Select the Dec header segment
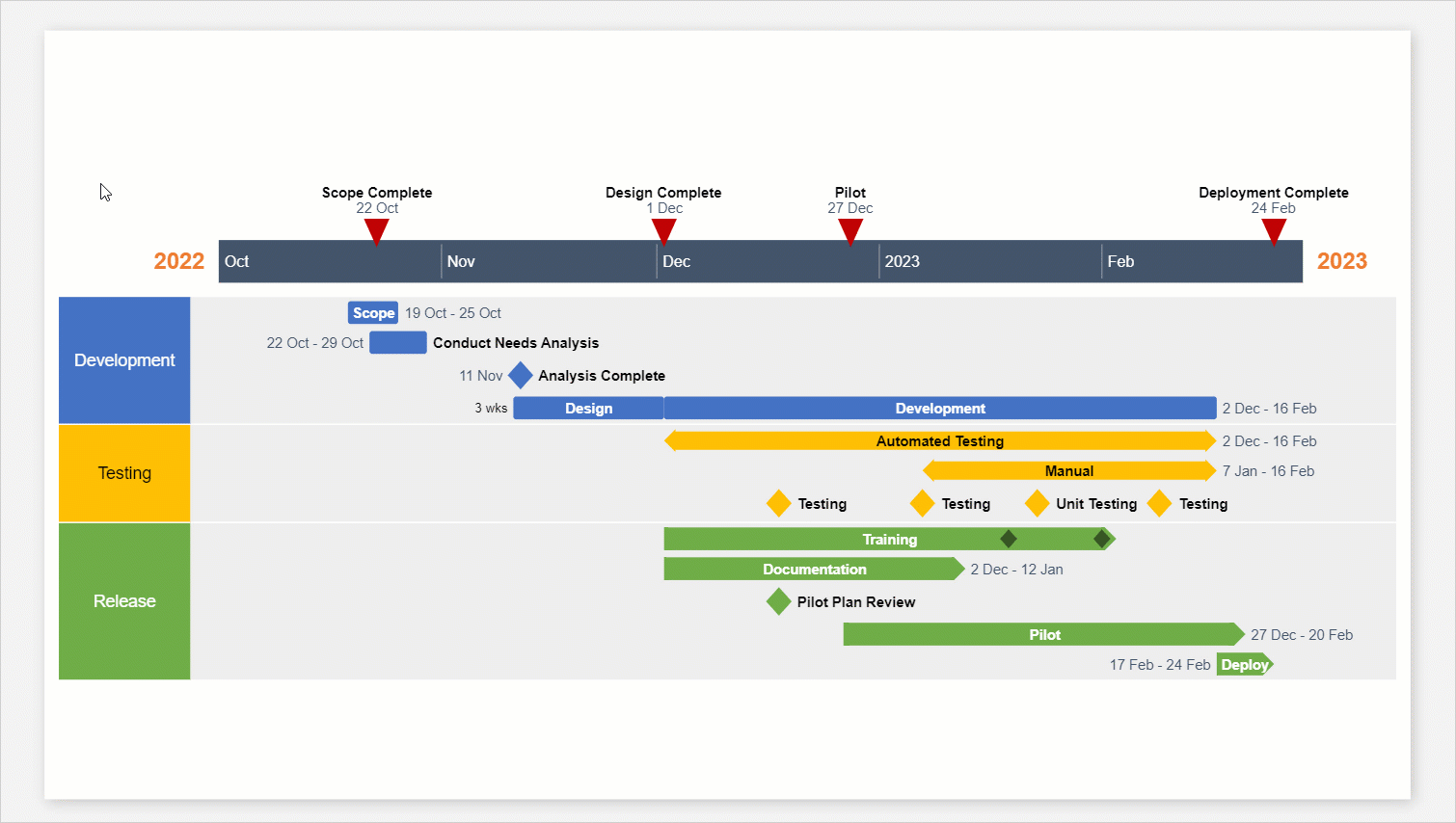1456x823 pixels. pyautogui.click(x=767, y=261)
